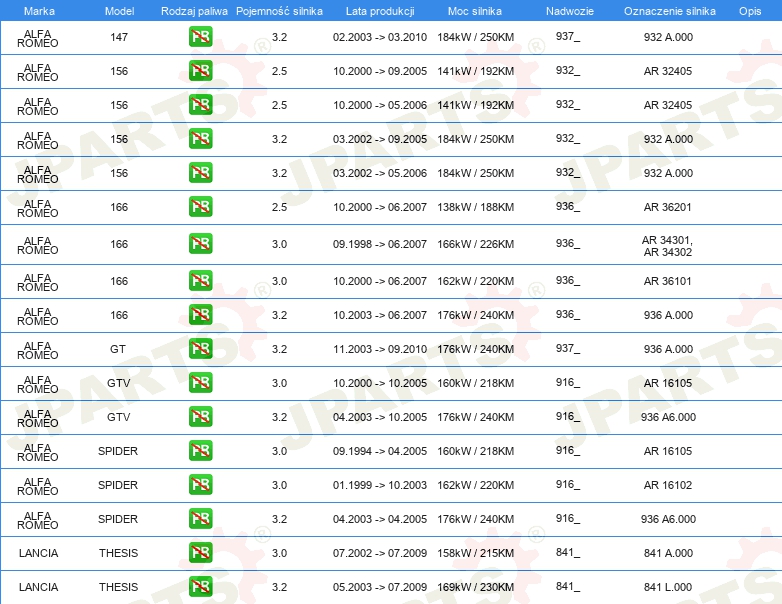Click the Lata produkcji column header
The width and height of the screenshot is (782, 604).
[380, 11]
